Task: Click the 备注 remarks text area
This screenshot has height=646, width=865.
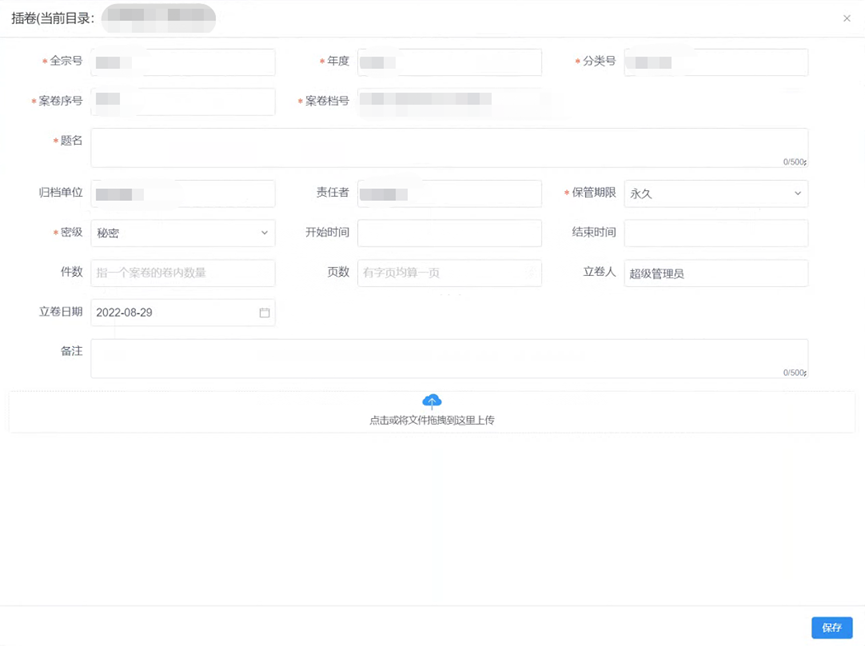Action: click(x=449, y=358)
